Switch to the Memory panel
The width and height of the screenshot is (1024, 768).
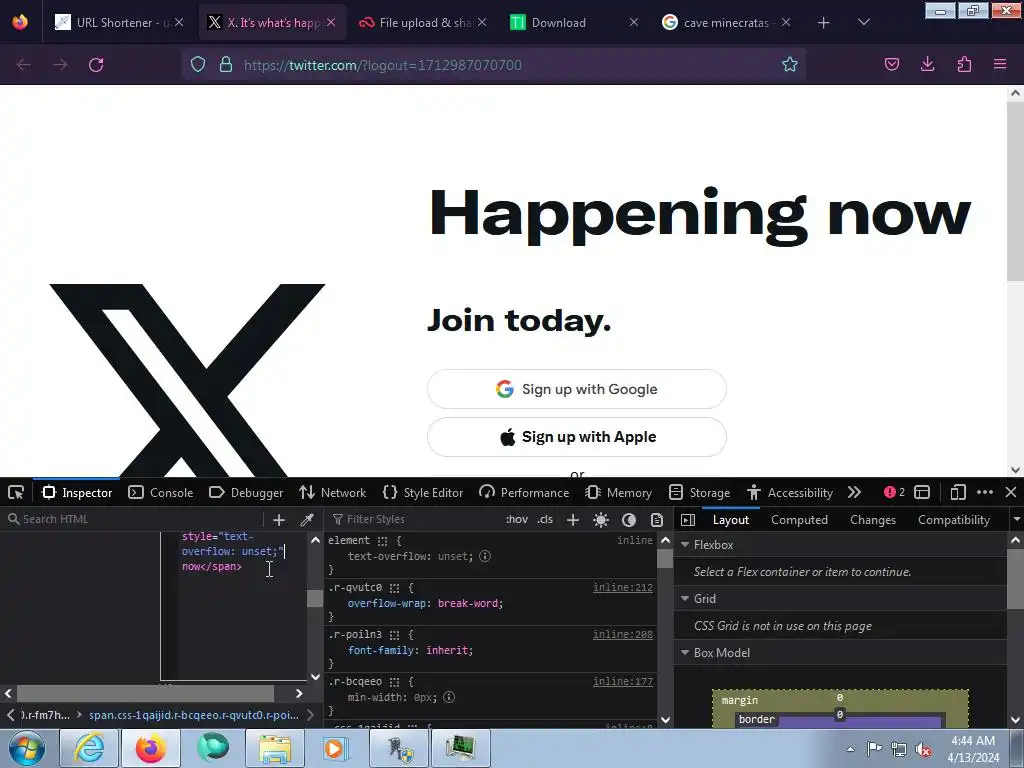pos(619,492)
